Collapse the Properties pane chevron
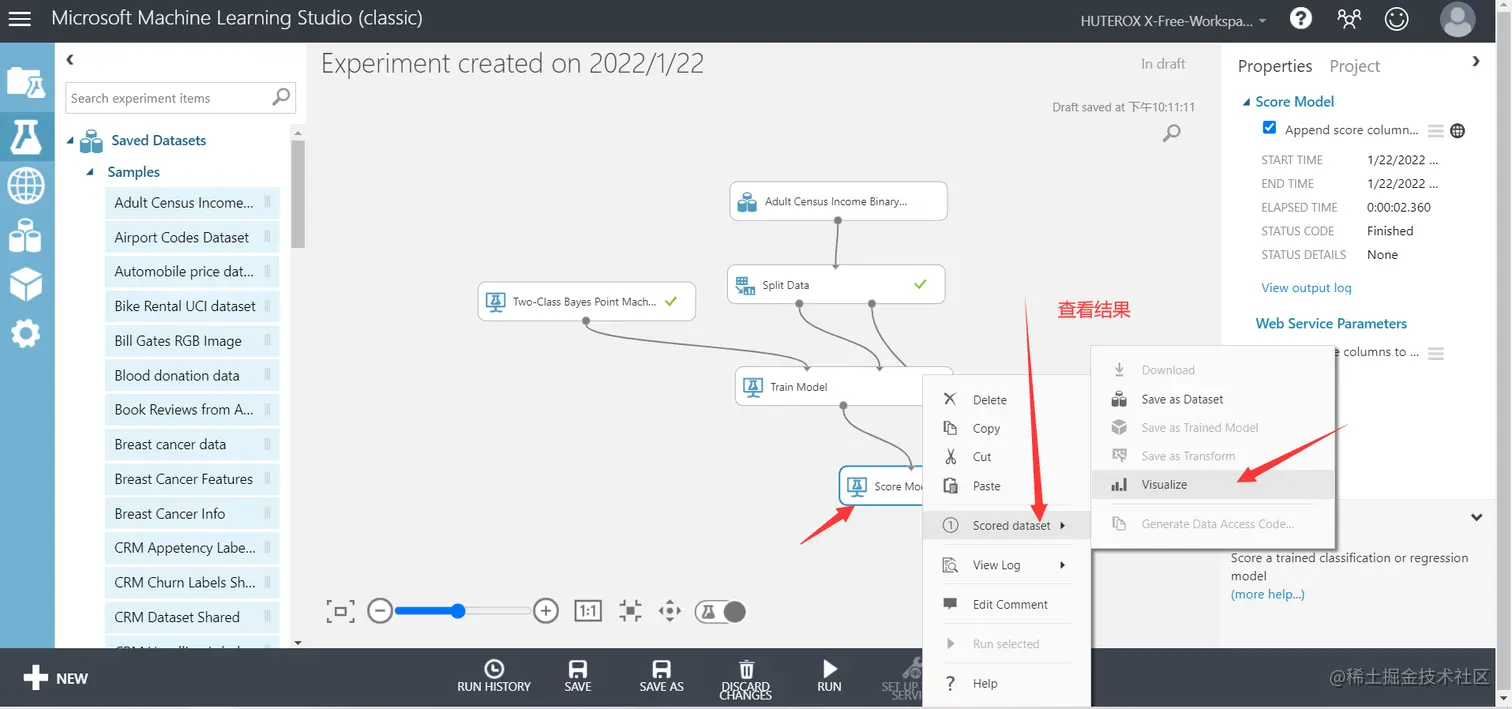The width and height of the screenshot is (1512, 709). 1476,61
